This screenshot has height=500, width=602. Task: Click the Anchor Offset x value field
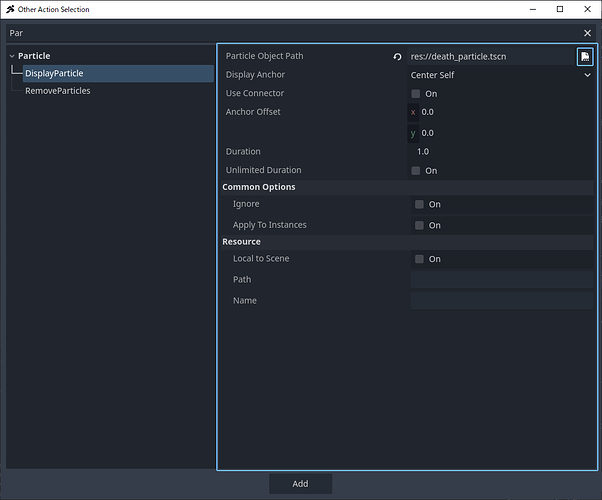point(505,112)
